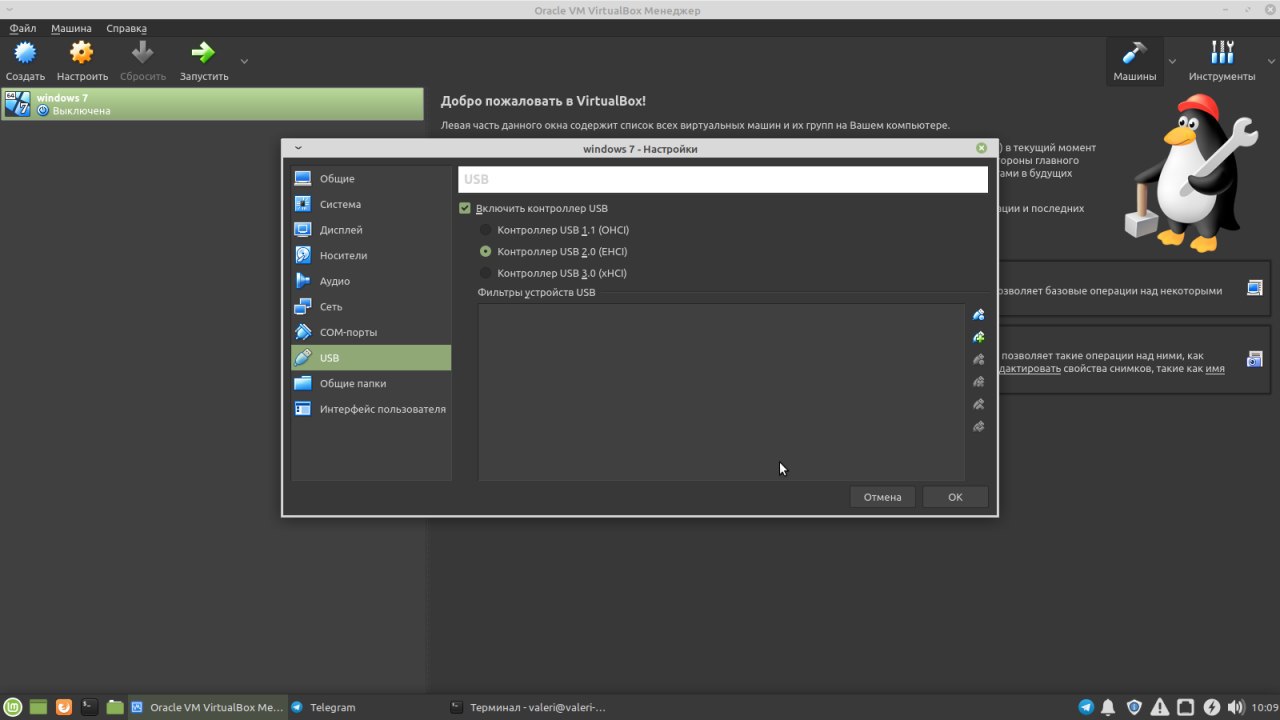Select the Инструменты tools button
Image resolution: width=1280 pixels, height=720 pixels.
pyautogui.click(x=1221, y=61)
